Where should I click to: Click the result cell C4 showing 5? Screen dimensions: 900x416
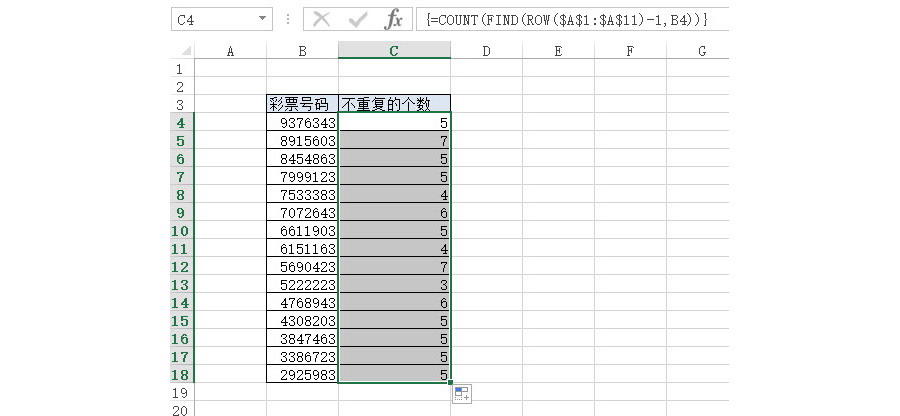[x=394, y=122]
